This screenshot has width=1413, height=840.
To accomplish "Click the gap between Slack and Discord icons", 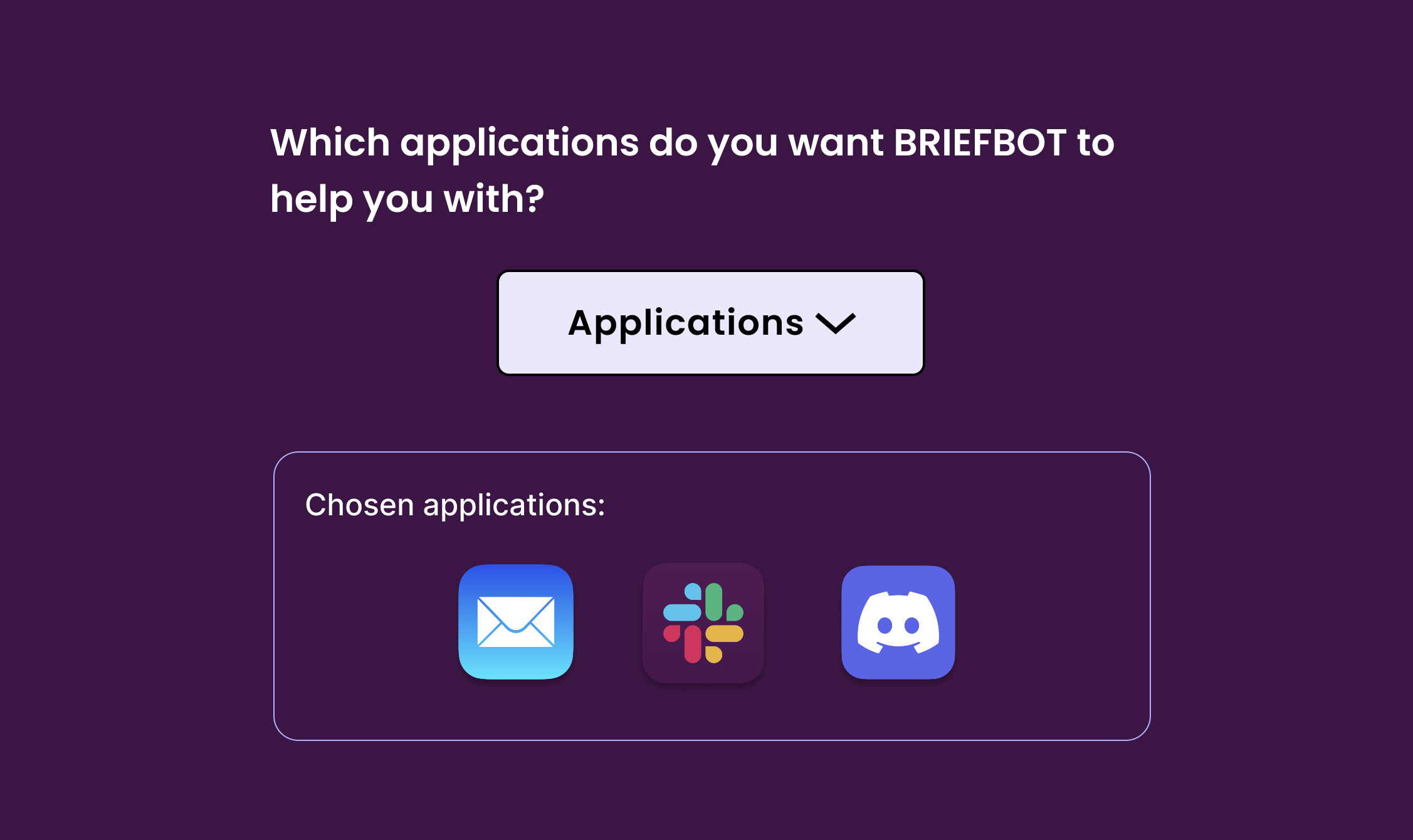I will [x=802, y=622].
